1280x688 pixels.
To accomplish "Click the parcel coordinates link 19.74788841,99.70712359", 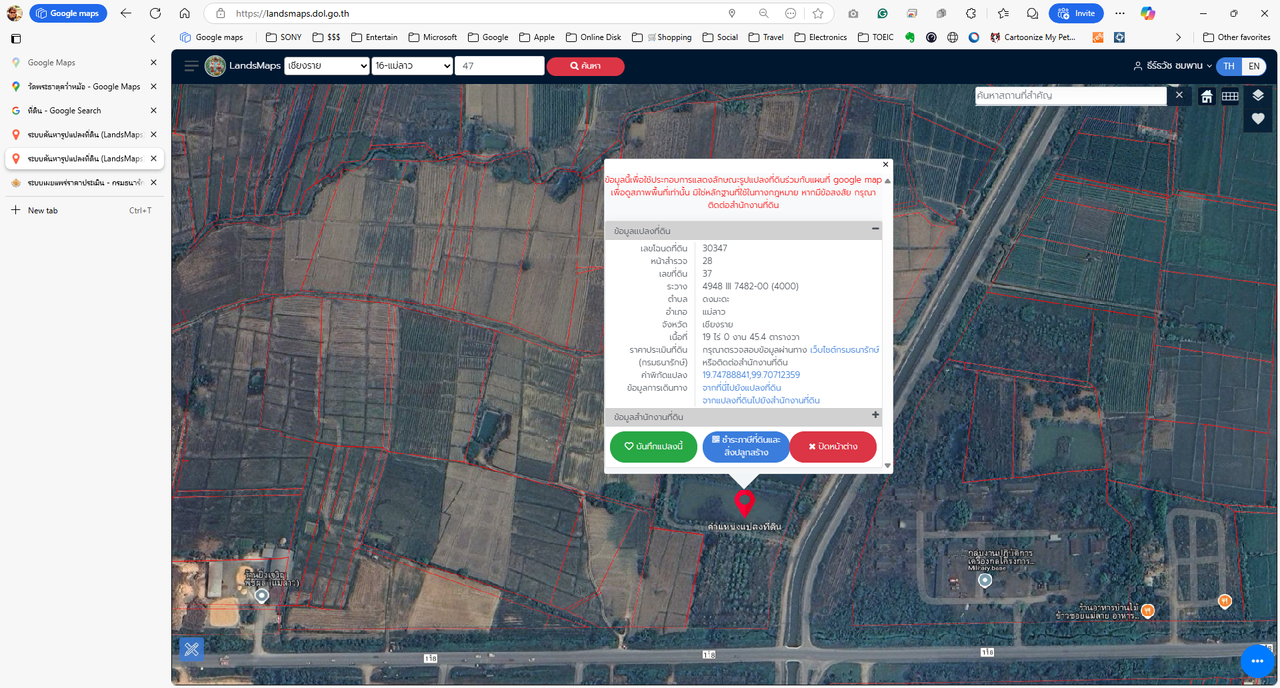I will (750, 375).
